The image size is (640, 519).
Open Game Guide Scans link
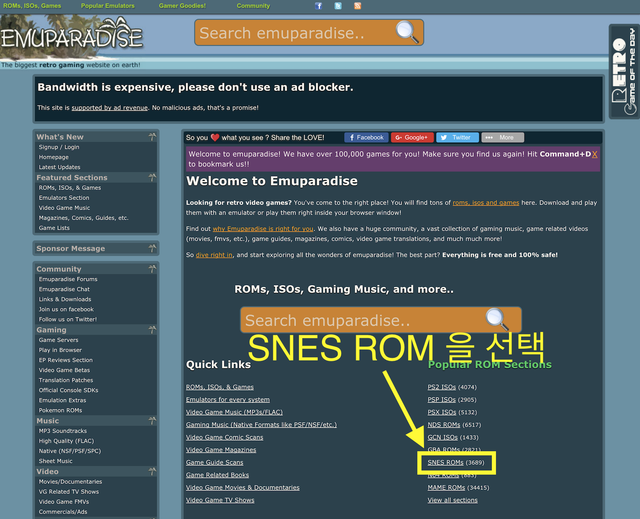(215, 462)
